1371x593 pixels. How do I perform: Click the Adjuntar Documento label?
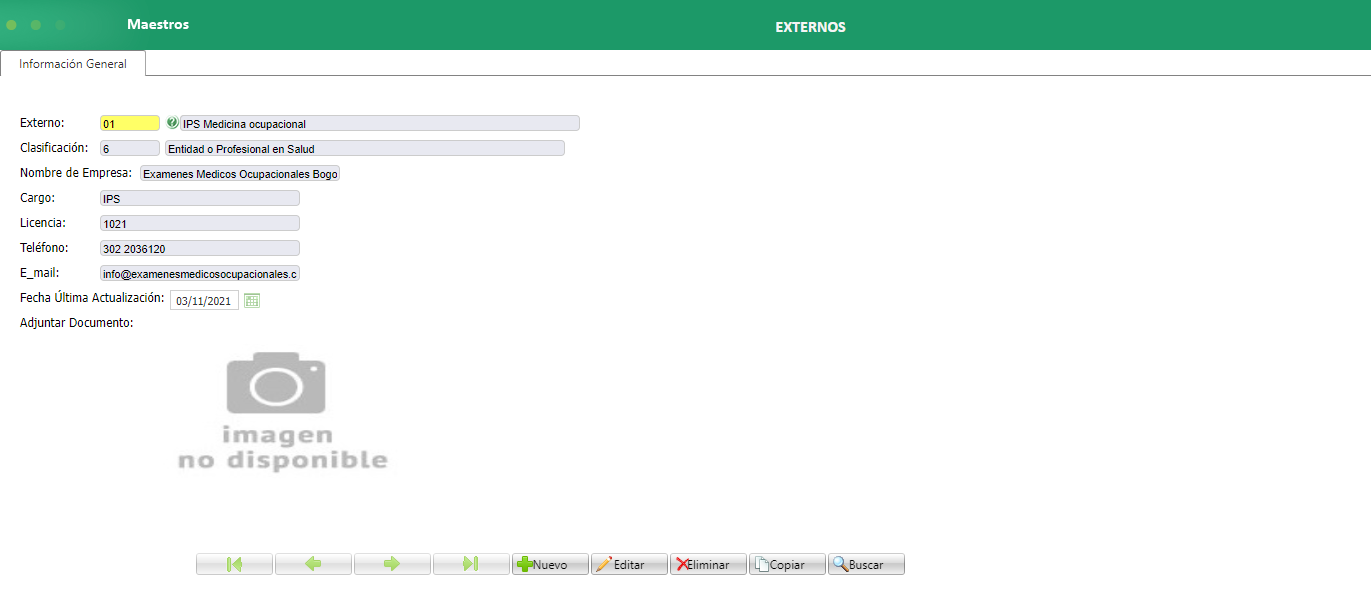pyautogui.click(x=77, y=323)
